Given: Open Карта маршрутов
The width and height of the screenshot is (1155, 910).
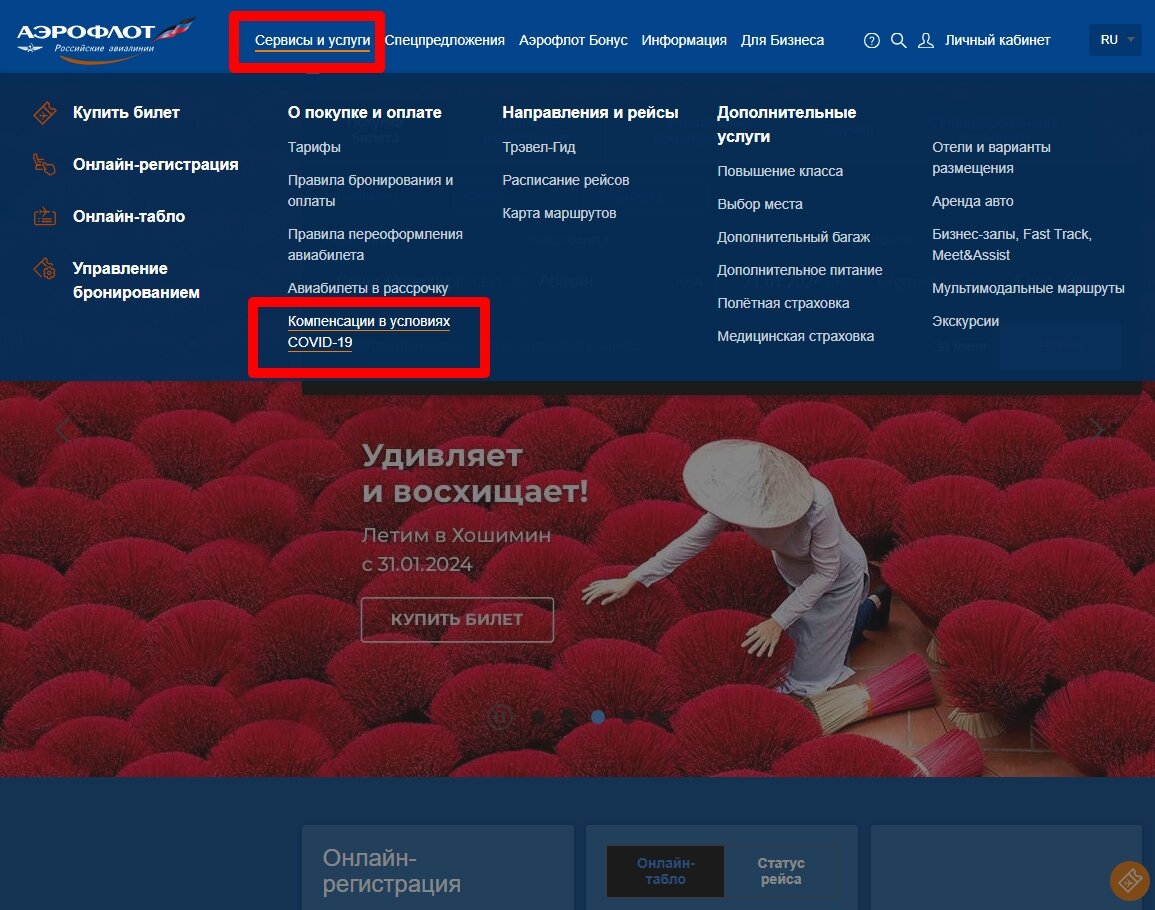Looking at the screenshot, I should click(559, 214).
